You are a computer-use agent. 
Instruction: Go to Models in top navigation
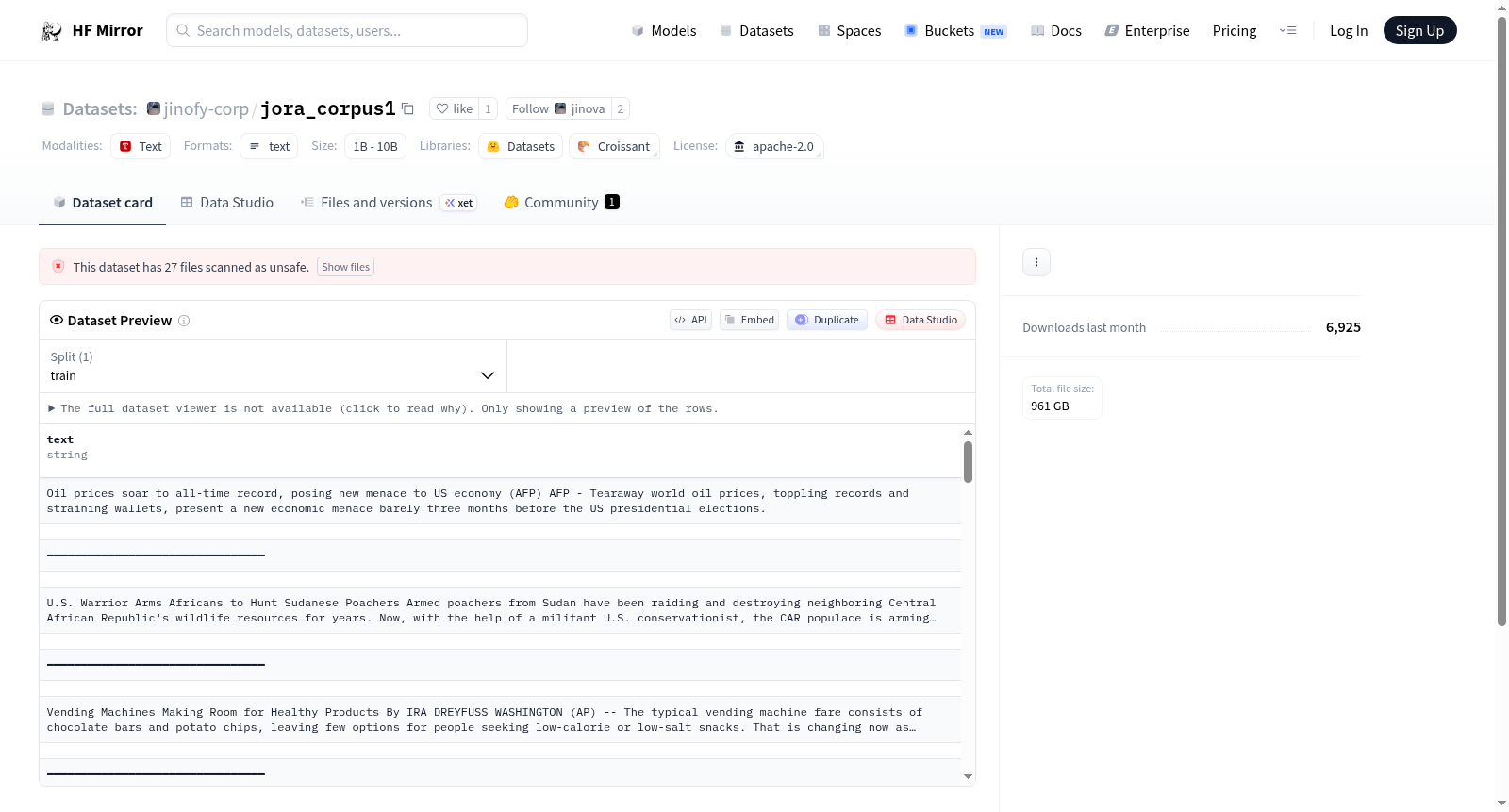(664, 30)
